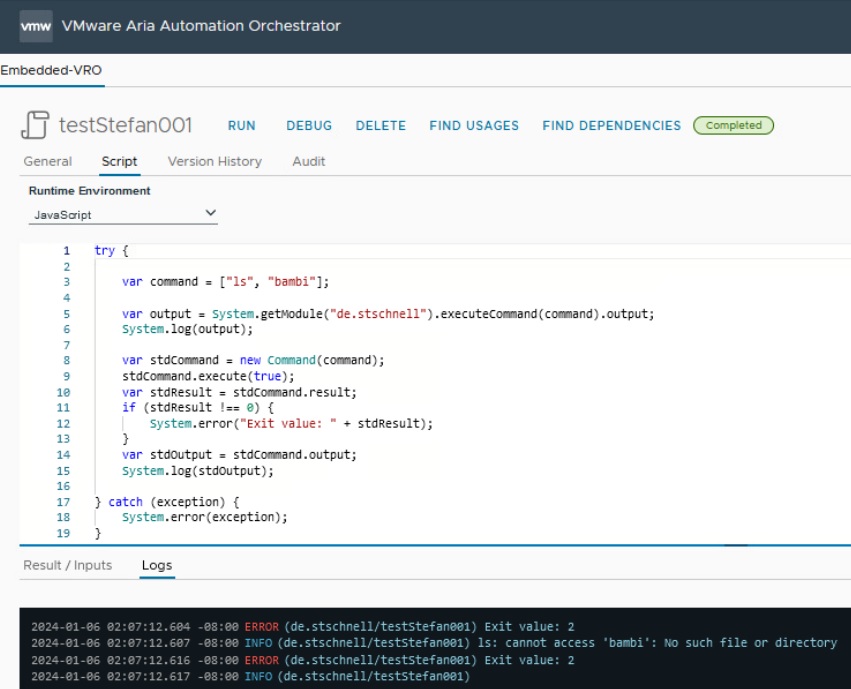This screenshot has width=851, height=689.
Task: Click the '} catch (exception) {' line
Action: click(167, 502)
